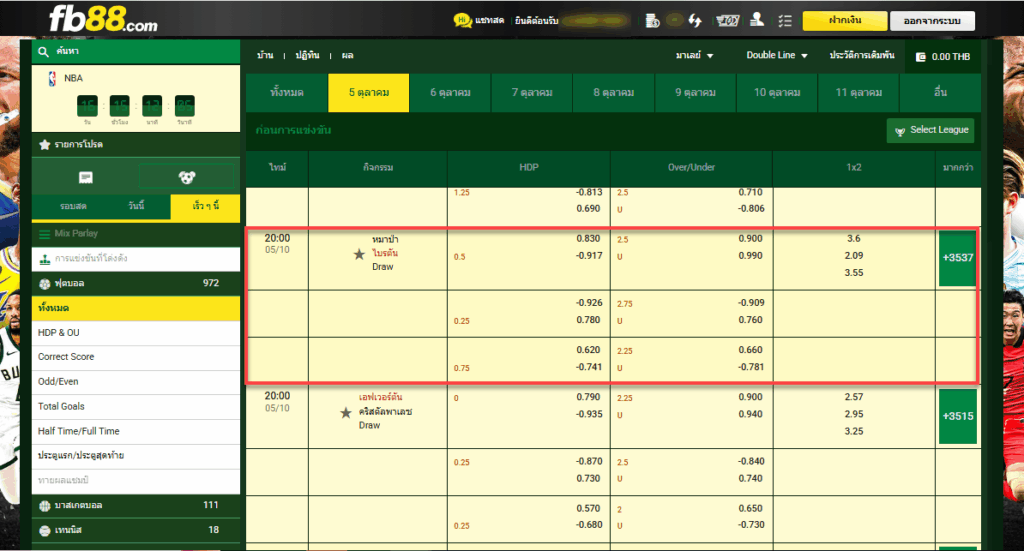Select Half Time/Full Time menu item
Image resolution: width=1024 pixels, height=551 pixels.
[x=136, y=432]
